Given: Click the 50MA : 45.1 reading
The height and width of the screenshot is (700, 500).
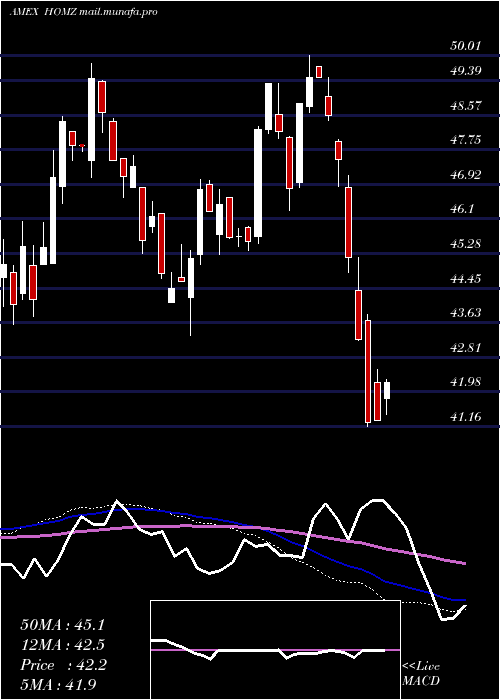Looking at the screenshot, I should point(62,625).
